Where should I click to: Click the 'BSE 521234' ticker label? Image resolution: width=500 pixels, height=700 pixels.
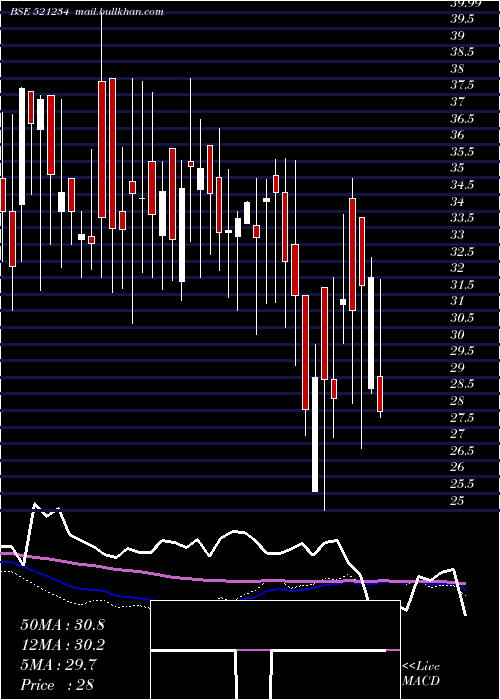(x=40, y=12)
